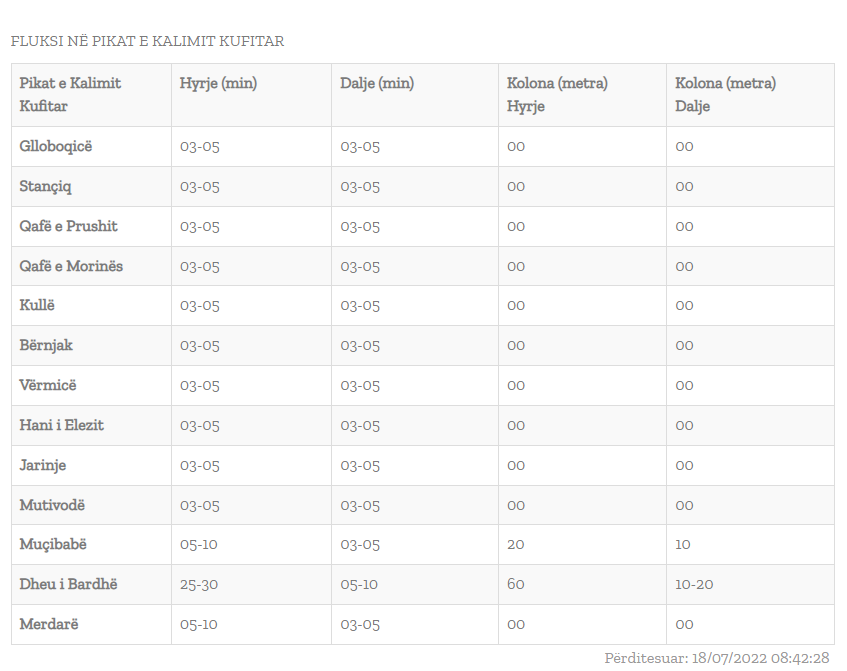Click the Glloboqicë row name
The height and width of the screenshot is (671, 847).
tap(56, 146)
